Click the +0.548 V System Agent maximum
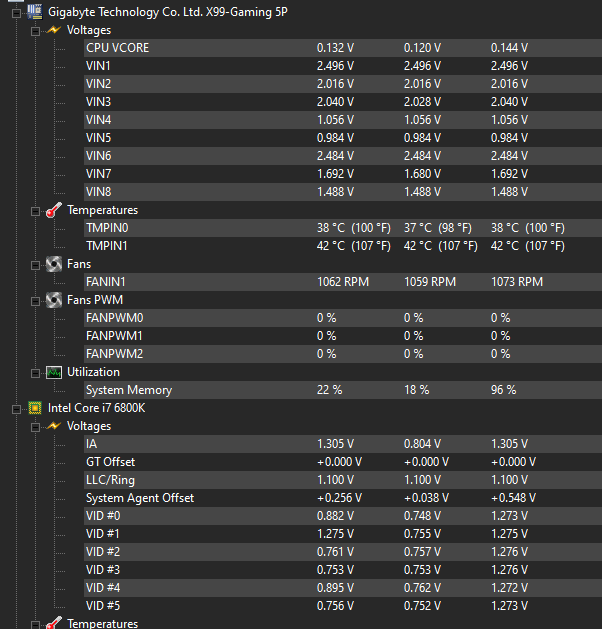 [513, 498]
